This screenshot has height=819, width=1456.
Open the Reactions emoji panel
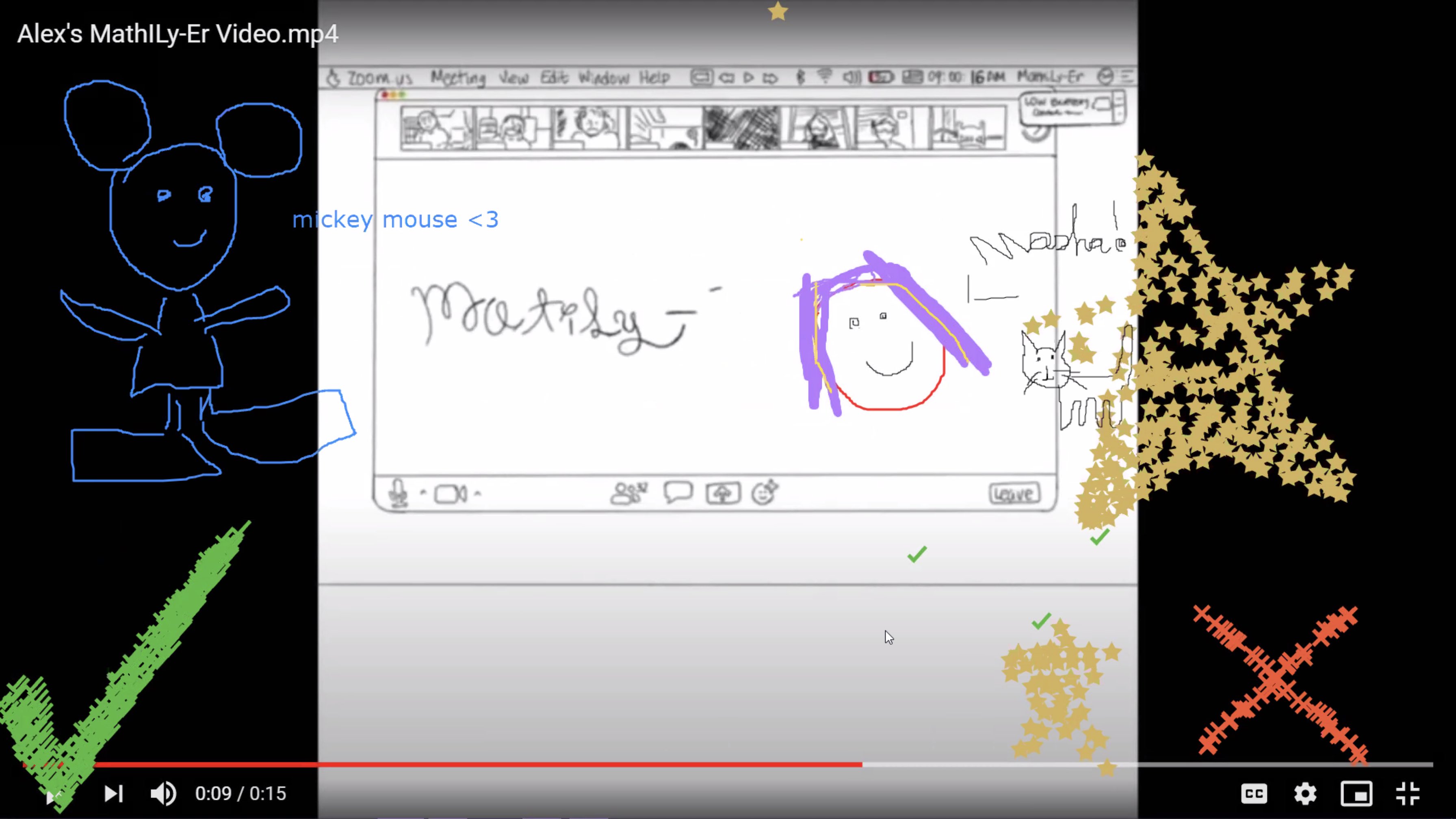point(764,493)
